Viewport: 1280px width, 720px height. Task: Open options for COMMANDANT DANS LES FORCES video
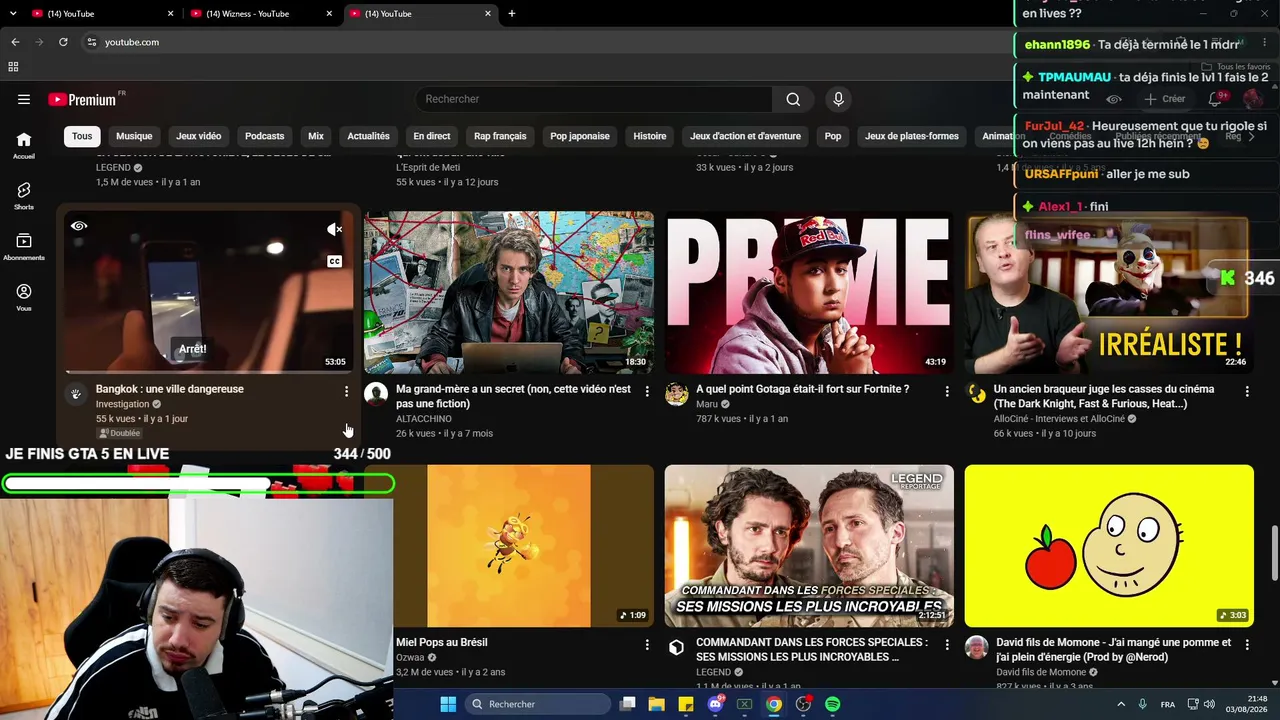click(946, 645)
